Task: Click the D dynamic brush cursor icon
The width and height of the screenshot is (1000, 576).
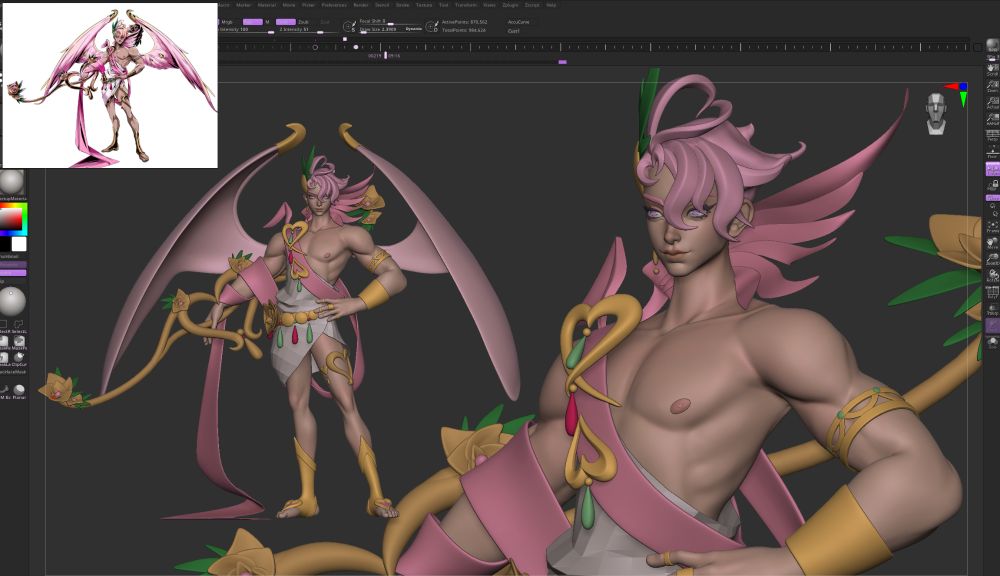Action: pos(432,26)
